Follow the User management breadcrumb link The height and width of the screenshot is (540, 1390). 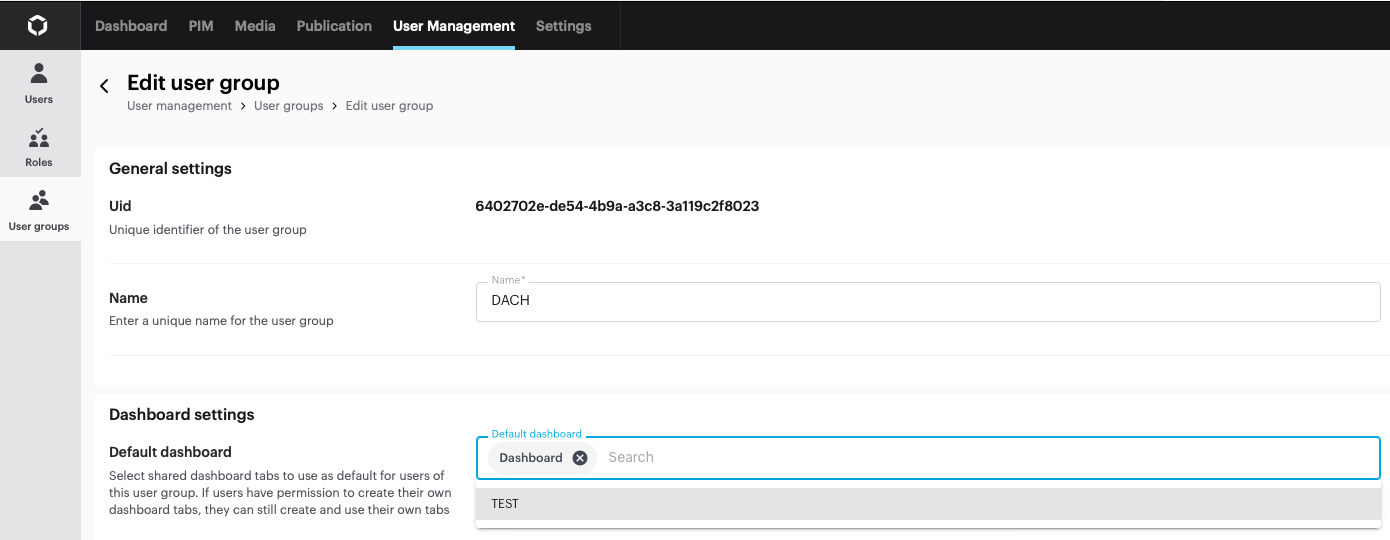pos(179,105)
